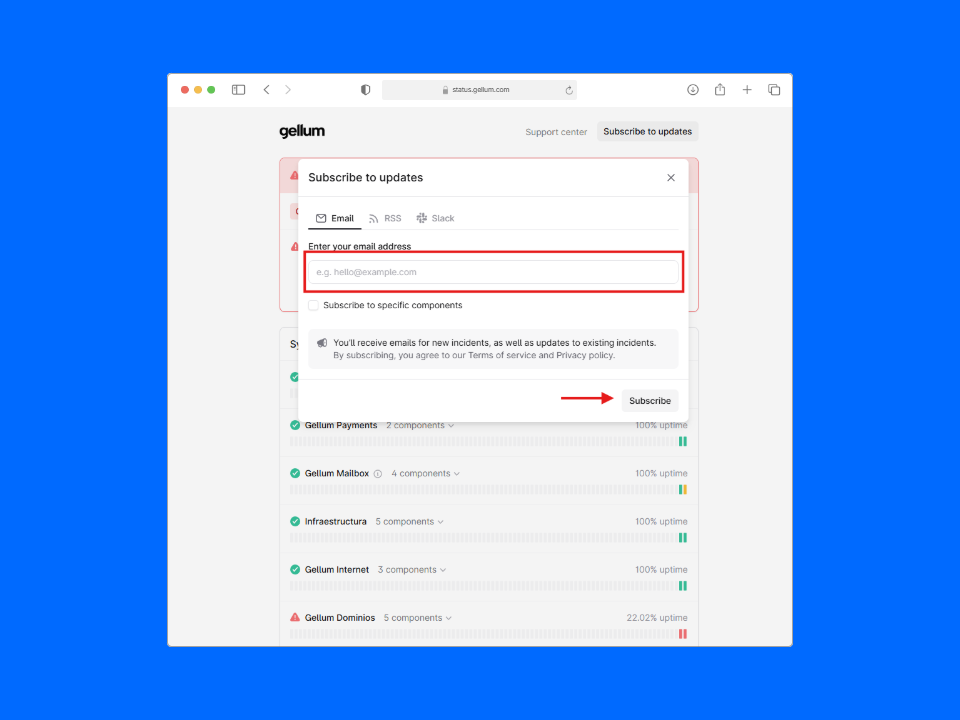The image size is (960, 720).
Task: Expand Gellum Payments 2 components
Action: tap(420, 426)
